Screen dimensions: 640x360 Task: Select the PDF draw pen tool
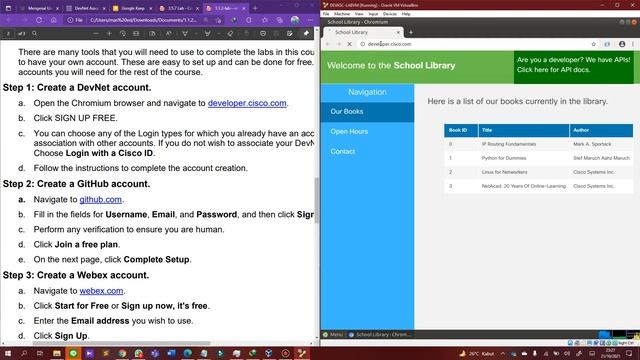(x=185, y=33)
